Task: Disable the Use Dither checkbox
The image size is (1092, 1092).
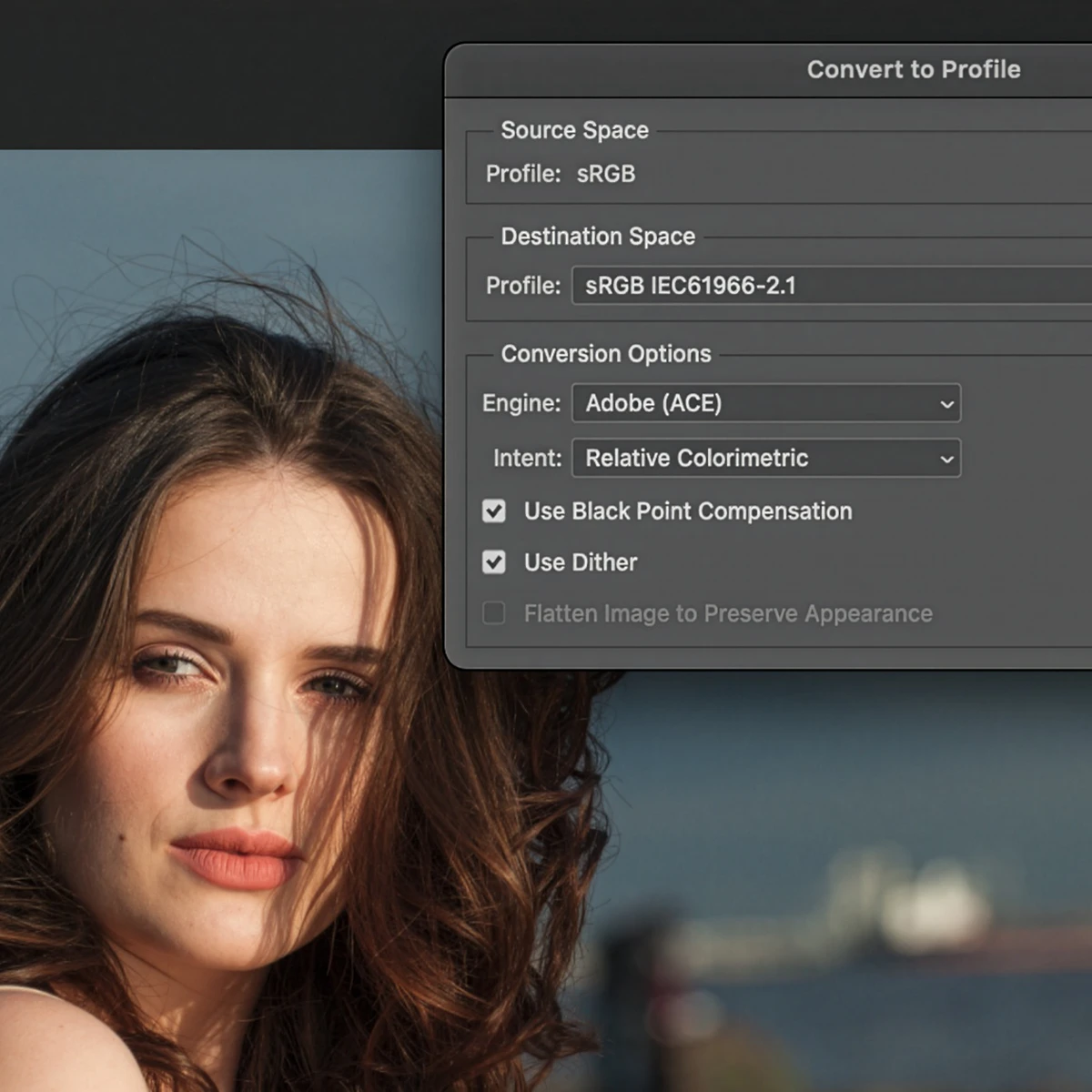Action: (x=494, y=562)
